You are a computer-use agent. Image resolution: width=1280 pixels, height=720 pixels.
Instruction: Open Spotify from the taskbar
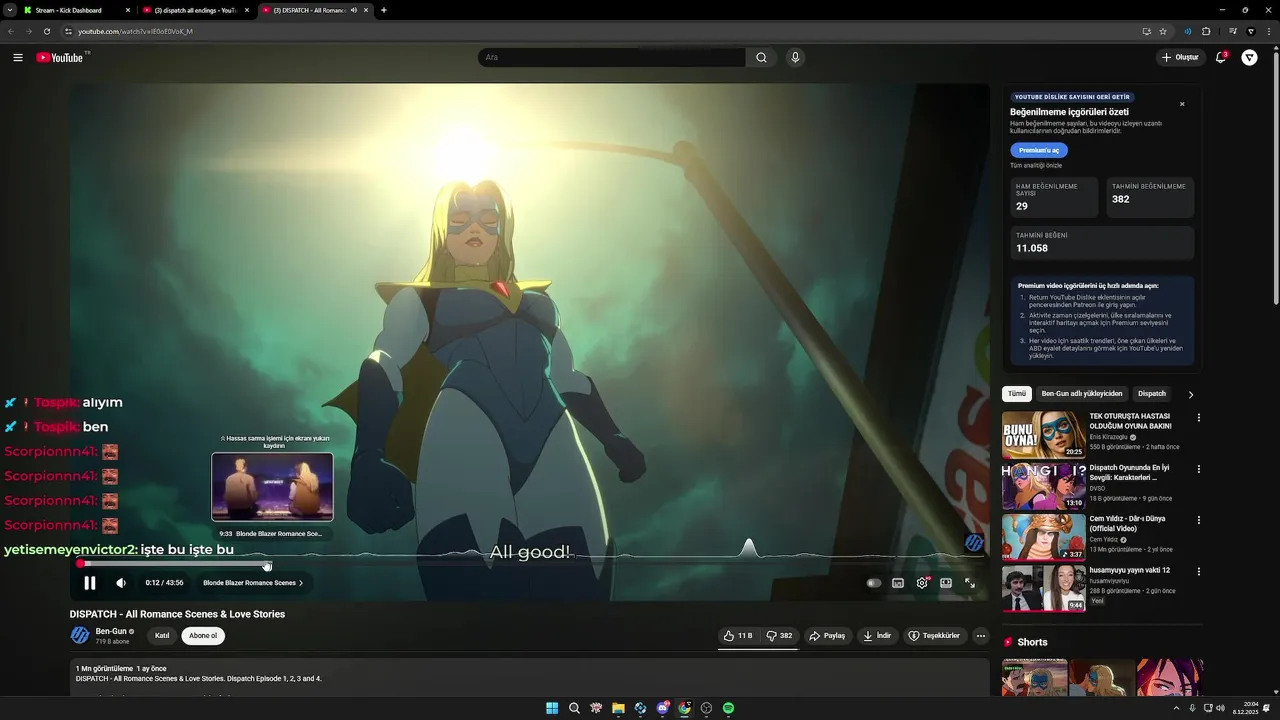tap(728, 708)
